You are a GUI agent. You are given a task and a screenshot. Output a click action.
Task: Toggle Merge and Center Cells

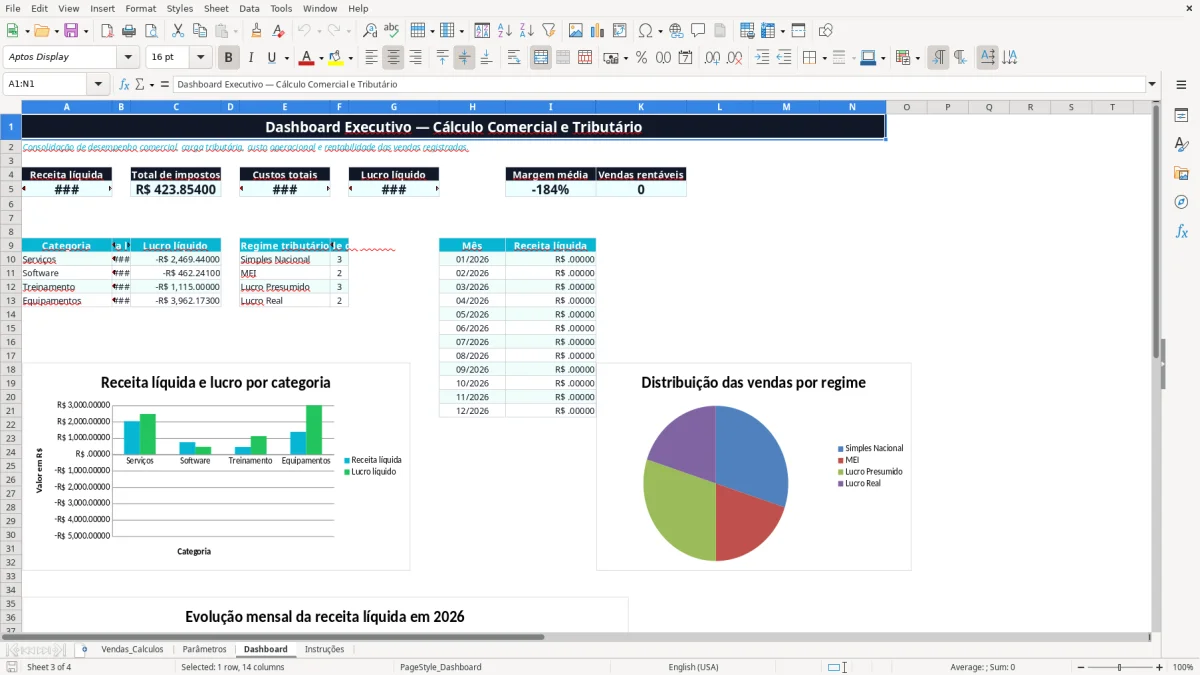(541, 58)
